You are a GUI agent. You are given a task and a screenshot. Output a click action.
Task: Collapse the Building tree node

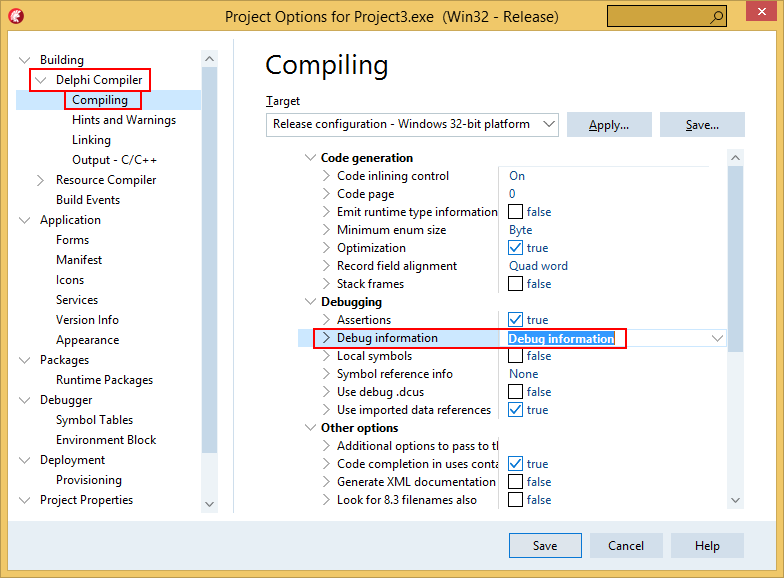24,60
